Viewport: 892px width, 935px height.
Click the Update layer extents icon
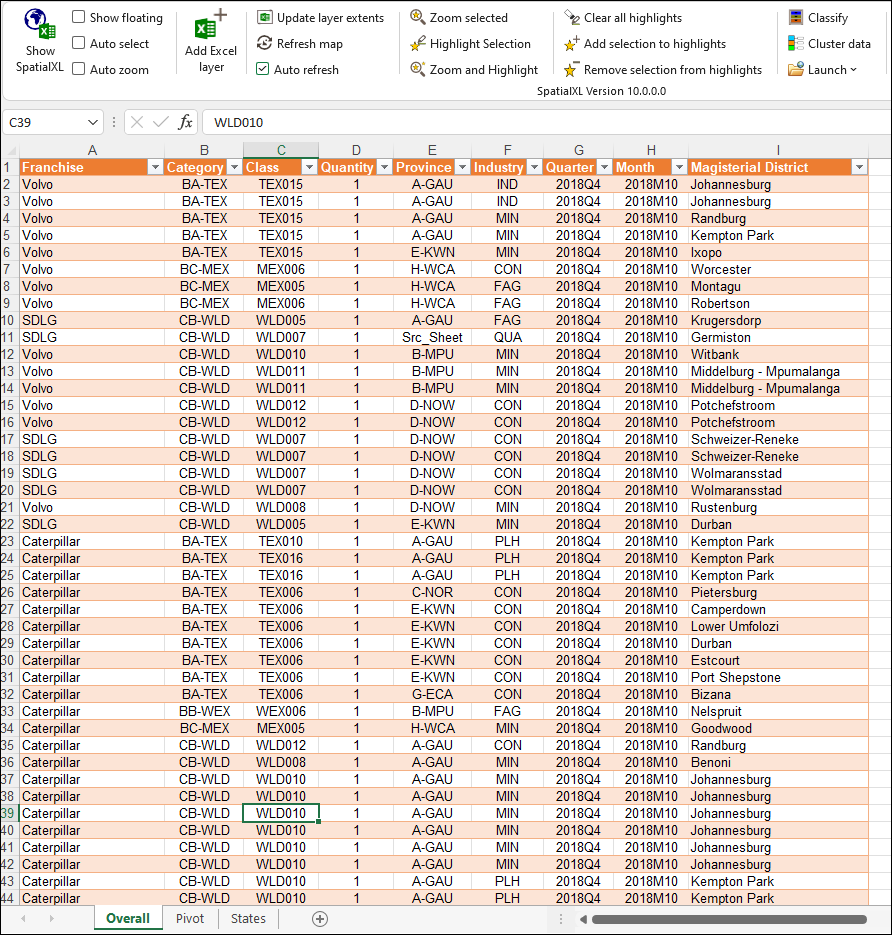pos(264,18)
